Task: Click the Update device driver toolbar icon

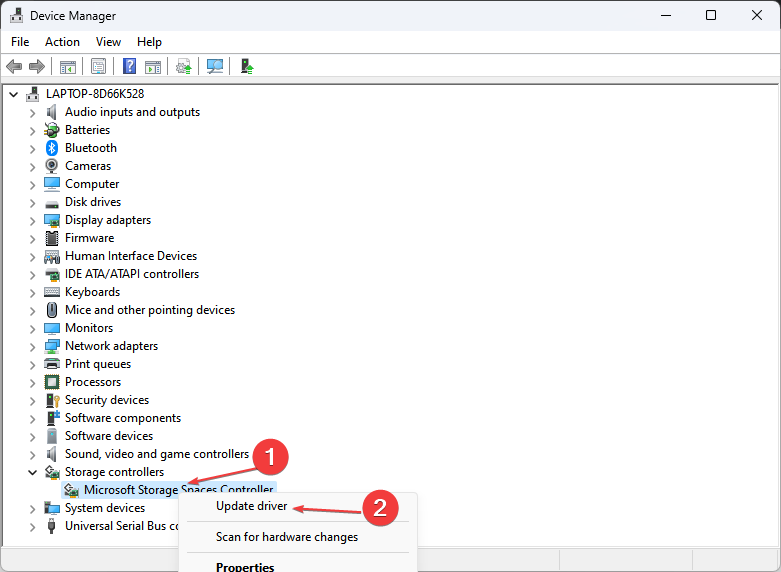Action: coord(184,66)
